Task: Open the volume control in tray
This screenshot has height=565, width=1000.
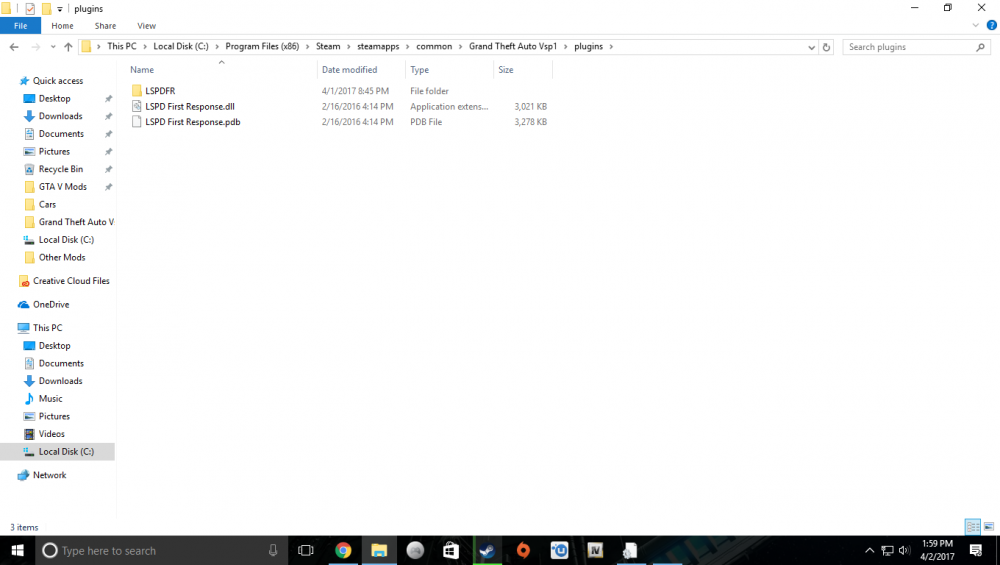Action: click(904, 550)
